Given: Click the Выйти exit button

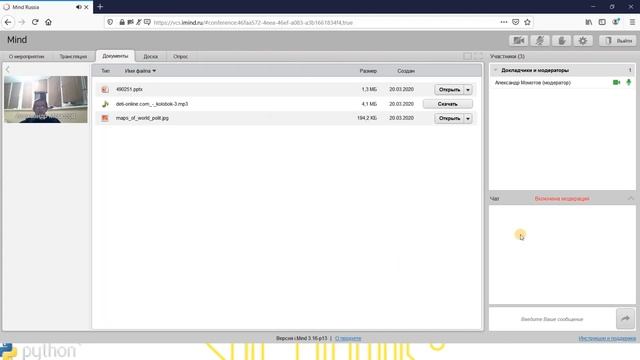Looking at the screenshot, I should (618, 40).
